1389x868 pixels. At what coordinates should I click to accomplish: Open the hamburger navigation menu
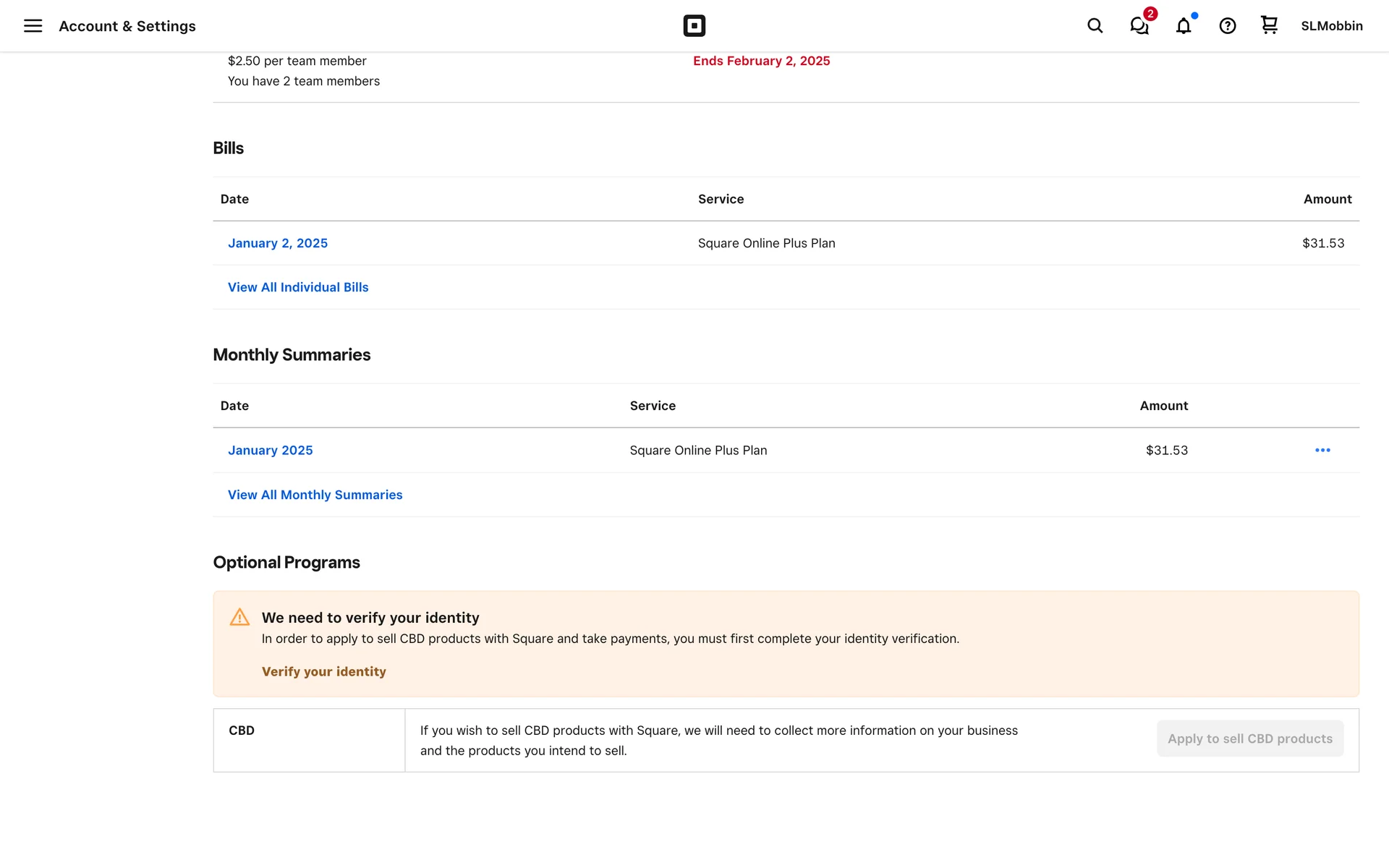33,26
